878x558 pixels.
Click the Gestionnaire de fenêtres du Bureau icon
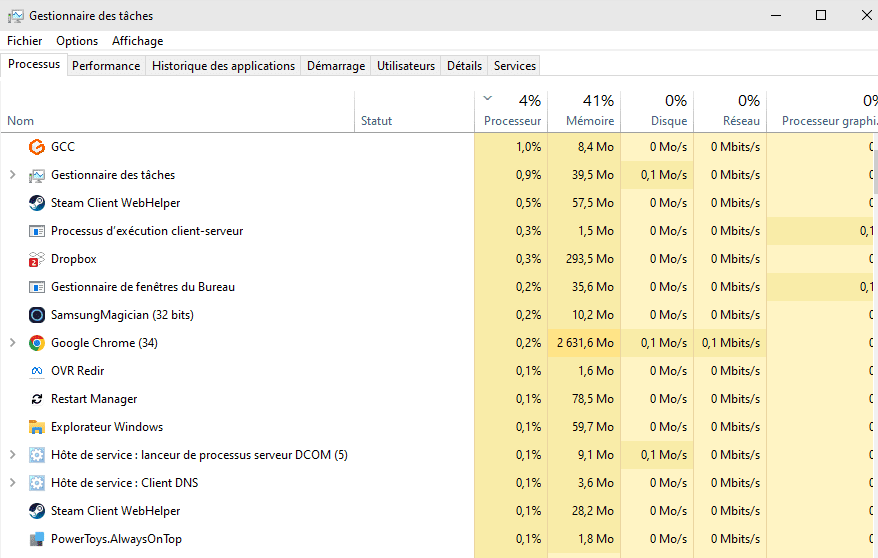click(37, 287)
